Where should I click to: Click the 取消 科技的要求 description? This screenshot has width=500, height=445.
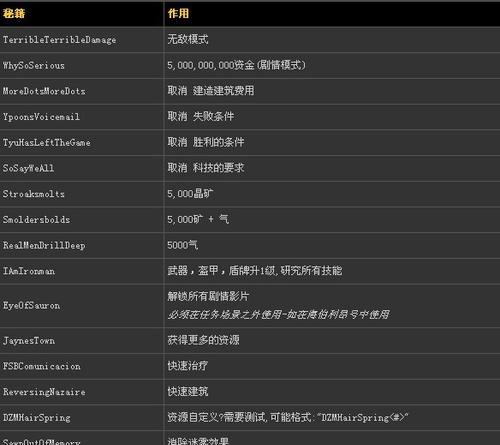click(x=206, y=168)
